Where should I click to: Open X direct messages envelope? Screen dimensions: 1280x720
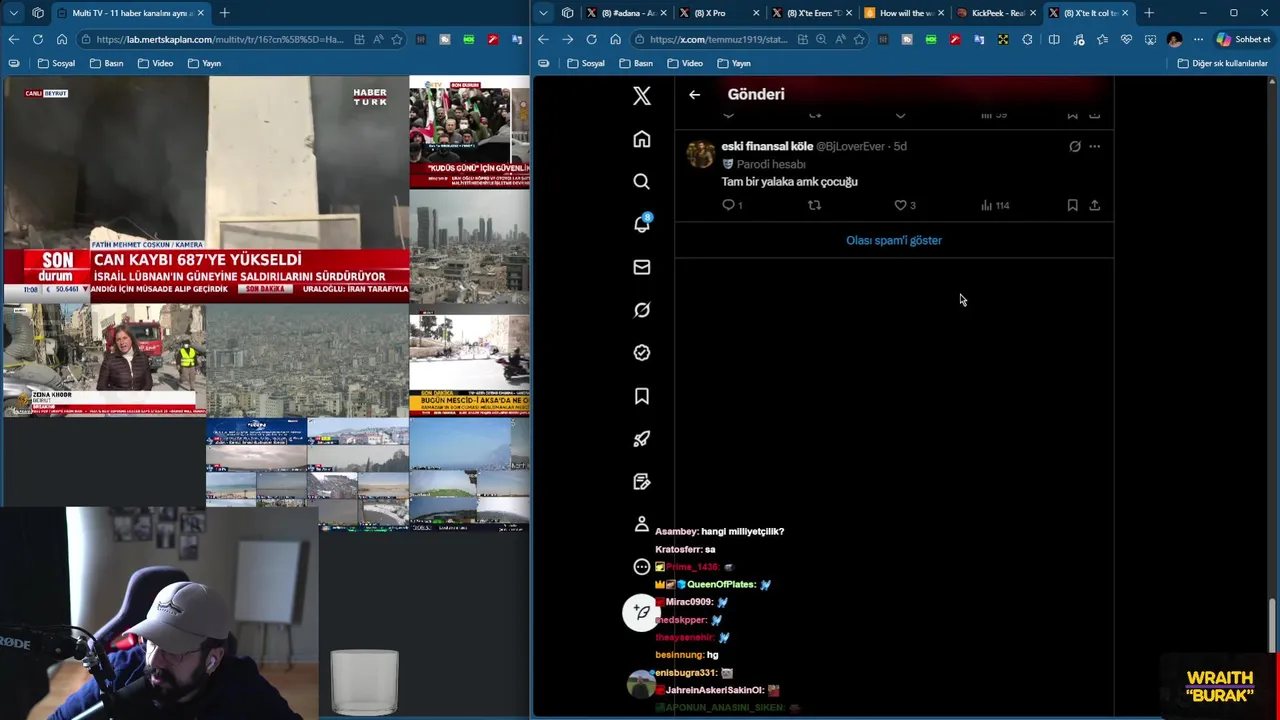[x=642, y=267]
